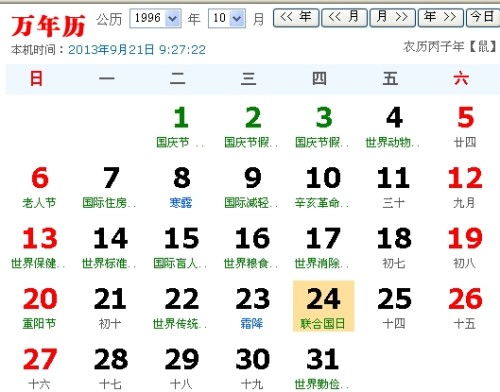Viewport: 500px width, 392px height.
Task: Click the Saturday 六 column header
Action: point(461,79)
